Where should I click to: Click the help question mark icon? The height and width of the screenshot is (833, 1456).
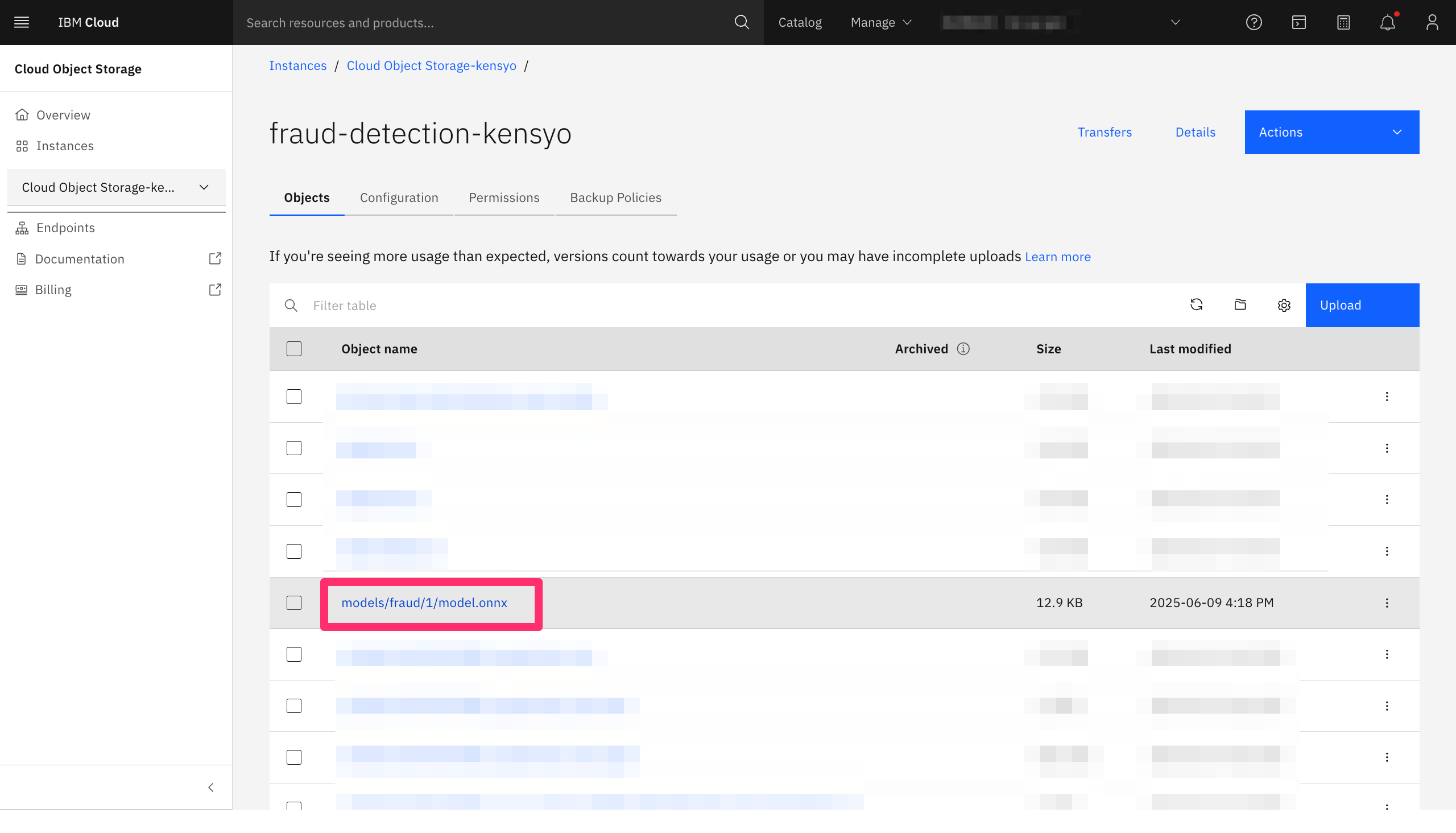[x=1254, y=22]
